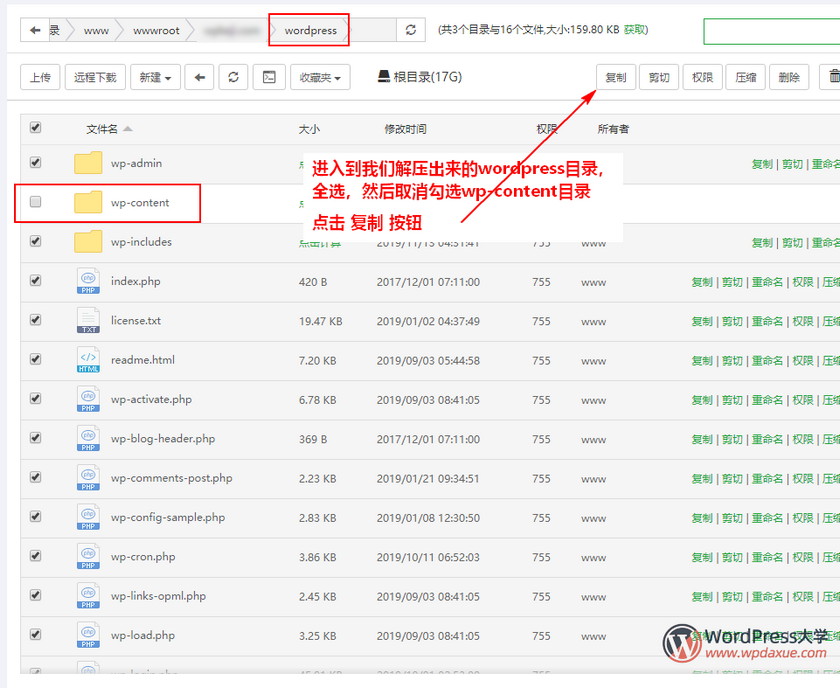
Task: Uncheck the wp-admin checkbox
Action: (x=35, y=162)
